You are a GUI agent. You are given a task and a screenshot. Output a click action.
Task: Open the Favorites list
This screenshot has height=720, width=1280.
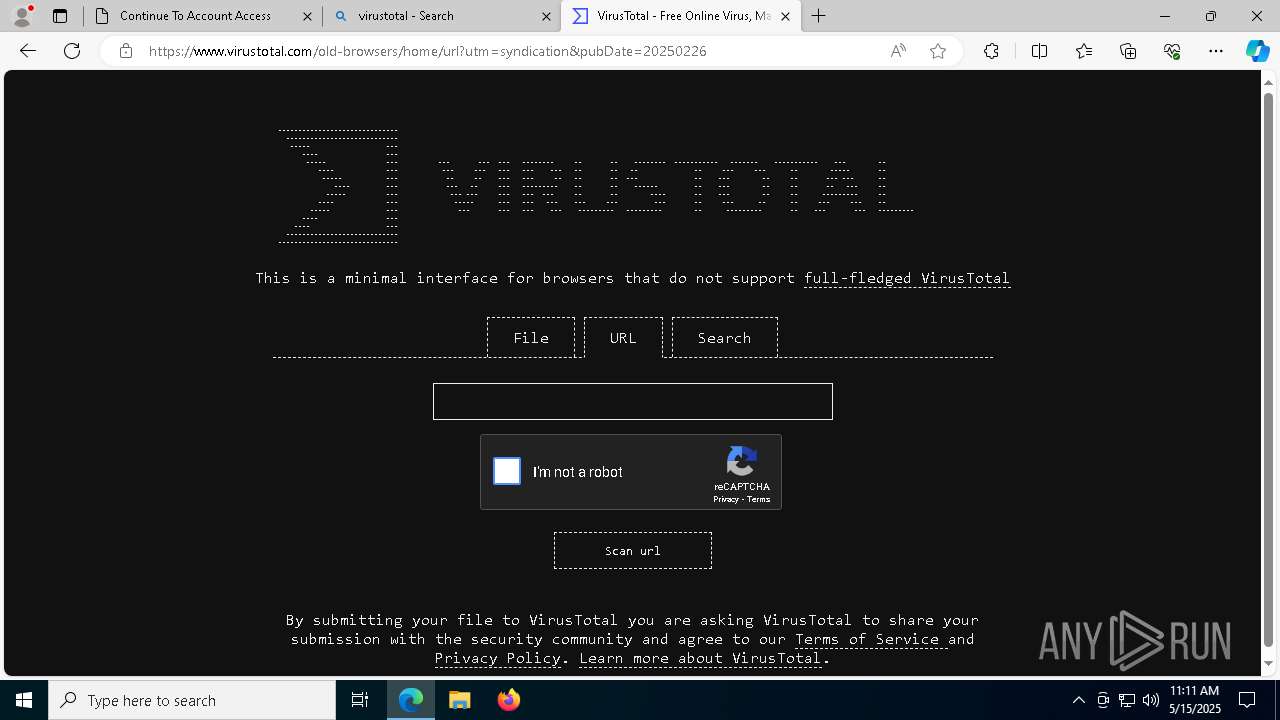click(1084, 51)
